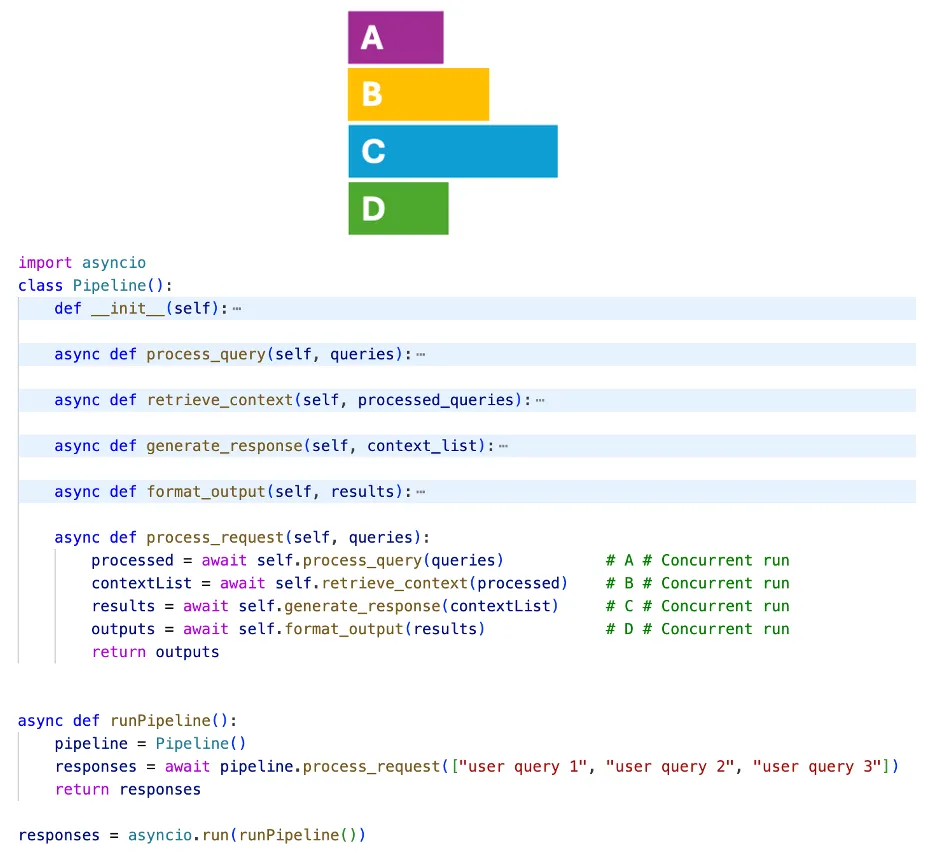Click 'asyncio' in the last line
The height and width of the screenshot is (862, 928).
point(160,835)
